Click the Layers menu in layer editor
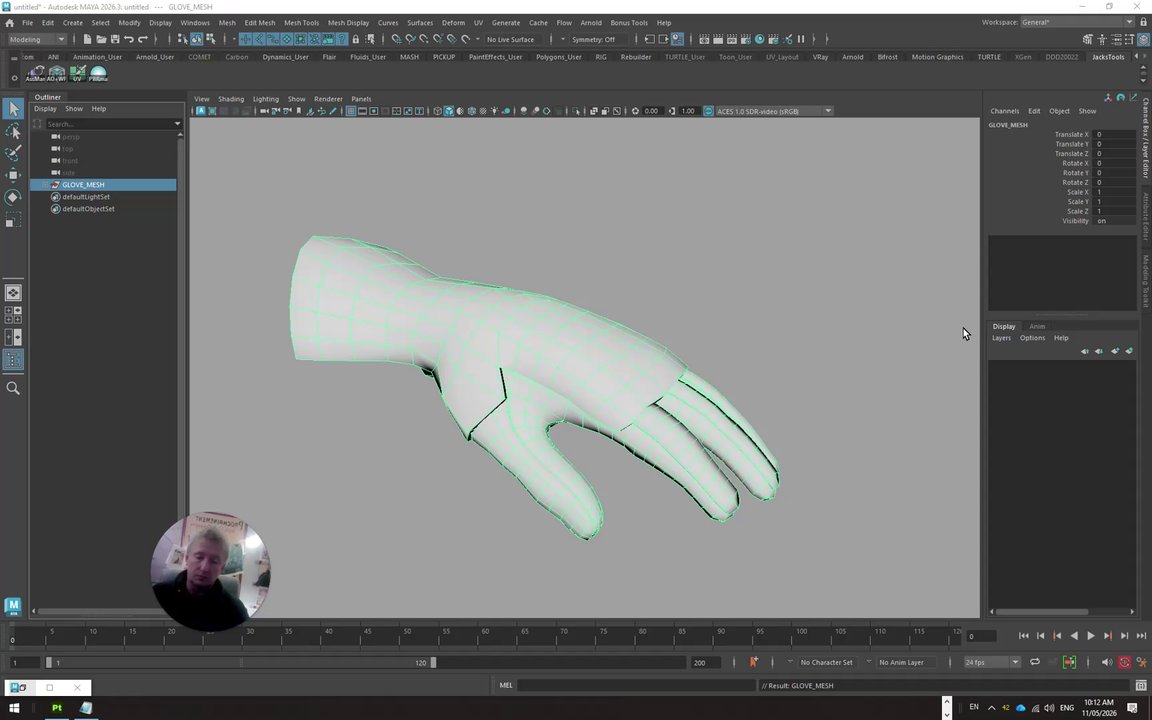 click(1001, 338)
